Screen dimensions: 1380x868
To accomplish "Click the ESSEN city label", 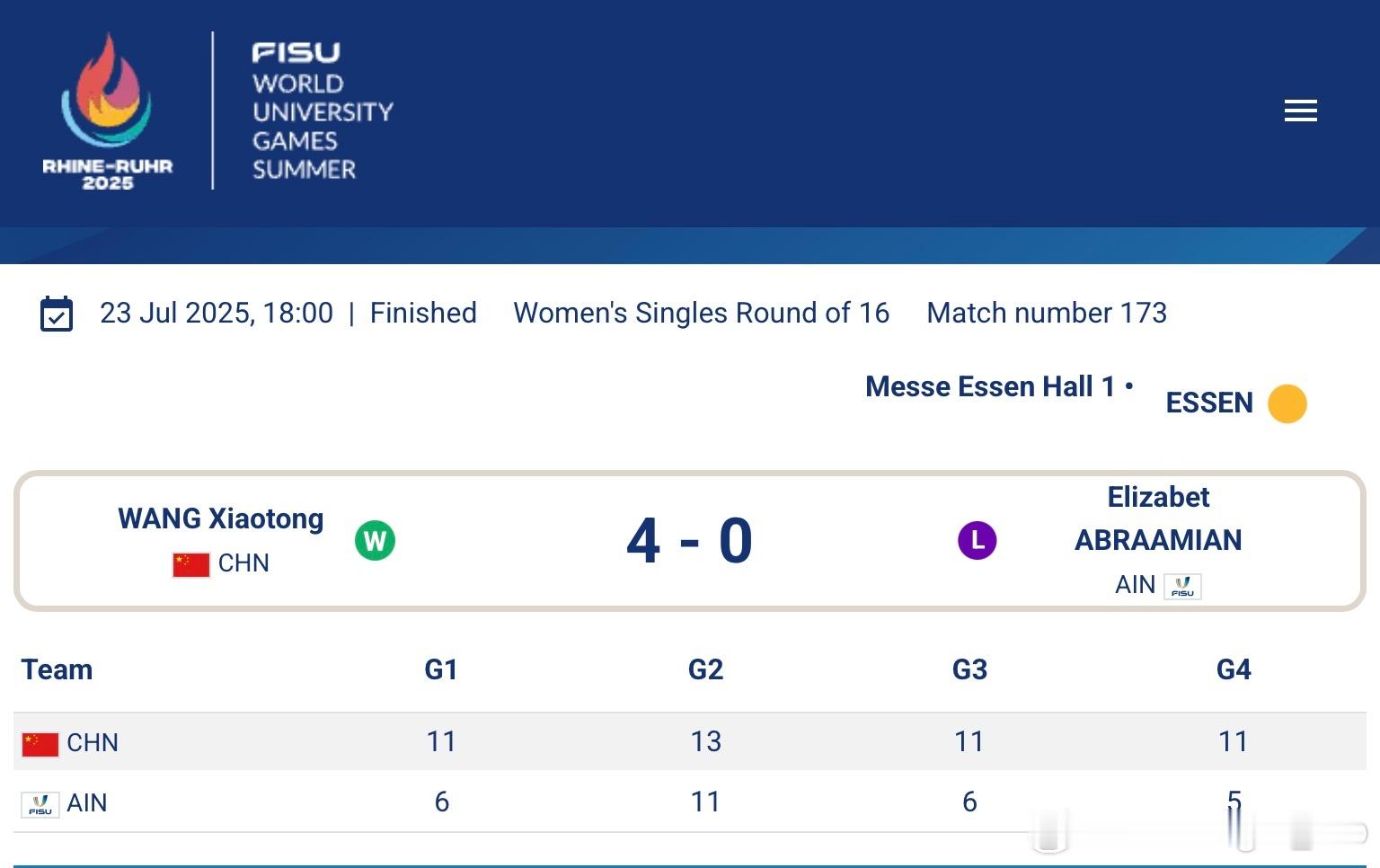I will (1209, 403).
